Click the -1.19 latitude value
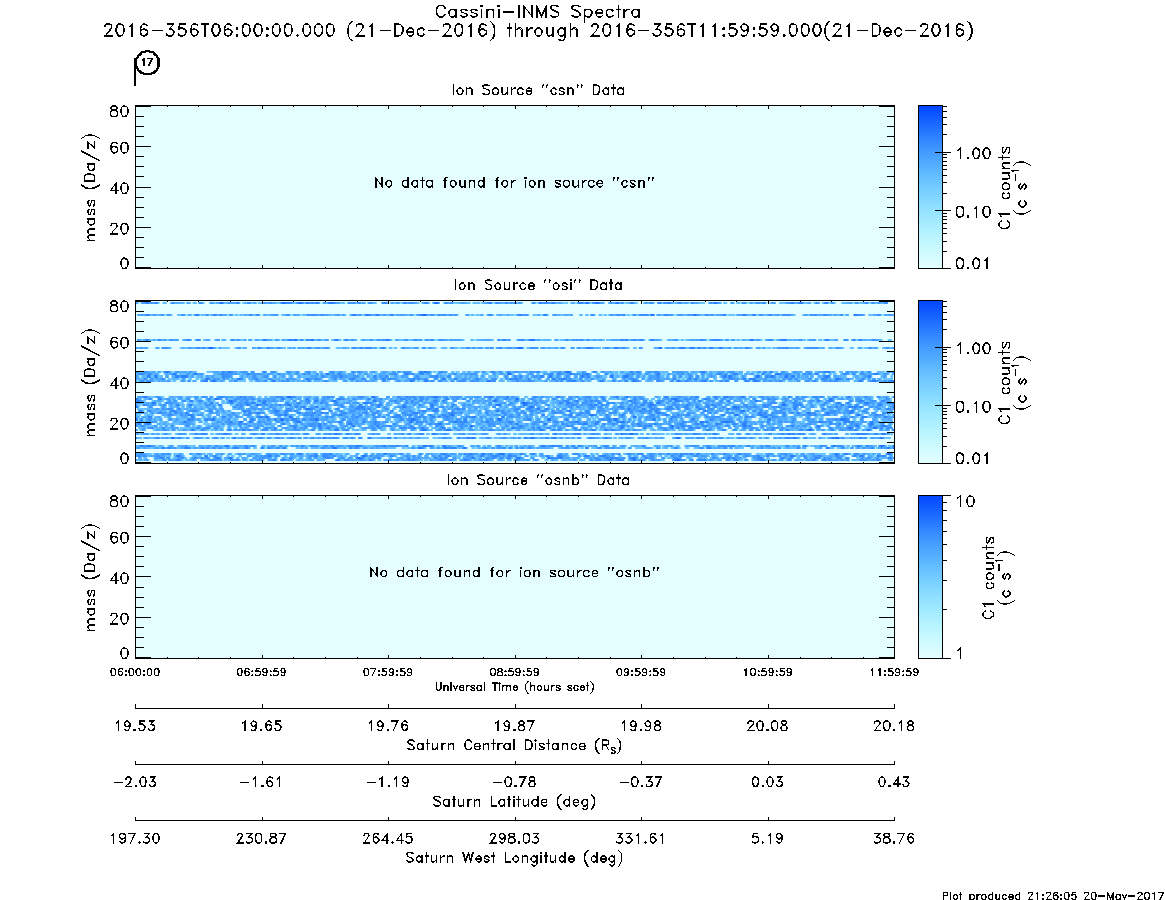1165x900 pixels. [x=388, y=782]
